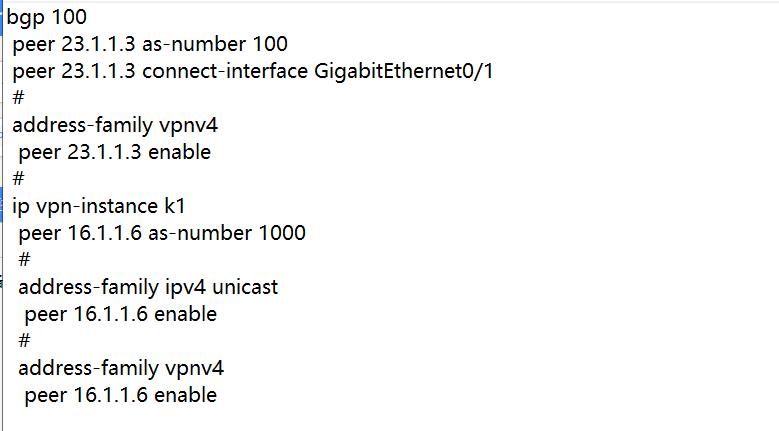Screen dimensions: 779x431
Task: Click the 'bgp 100' line
Action: pos(46,17)
